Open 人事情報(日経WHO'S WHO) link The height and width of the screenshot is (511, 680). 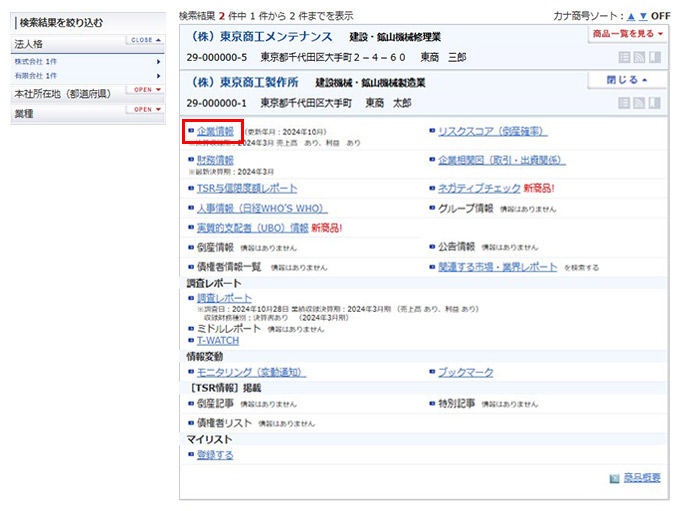click(x=262, y=208)
